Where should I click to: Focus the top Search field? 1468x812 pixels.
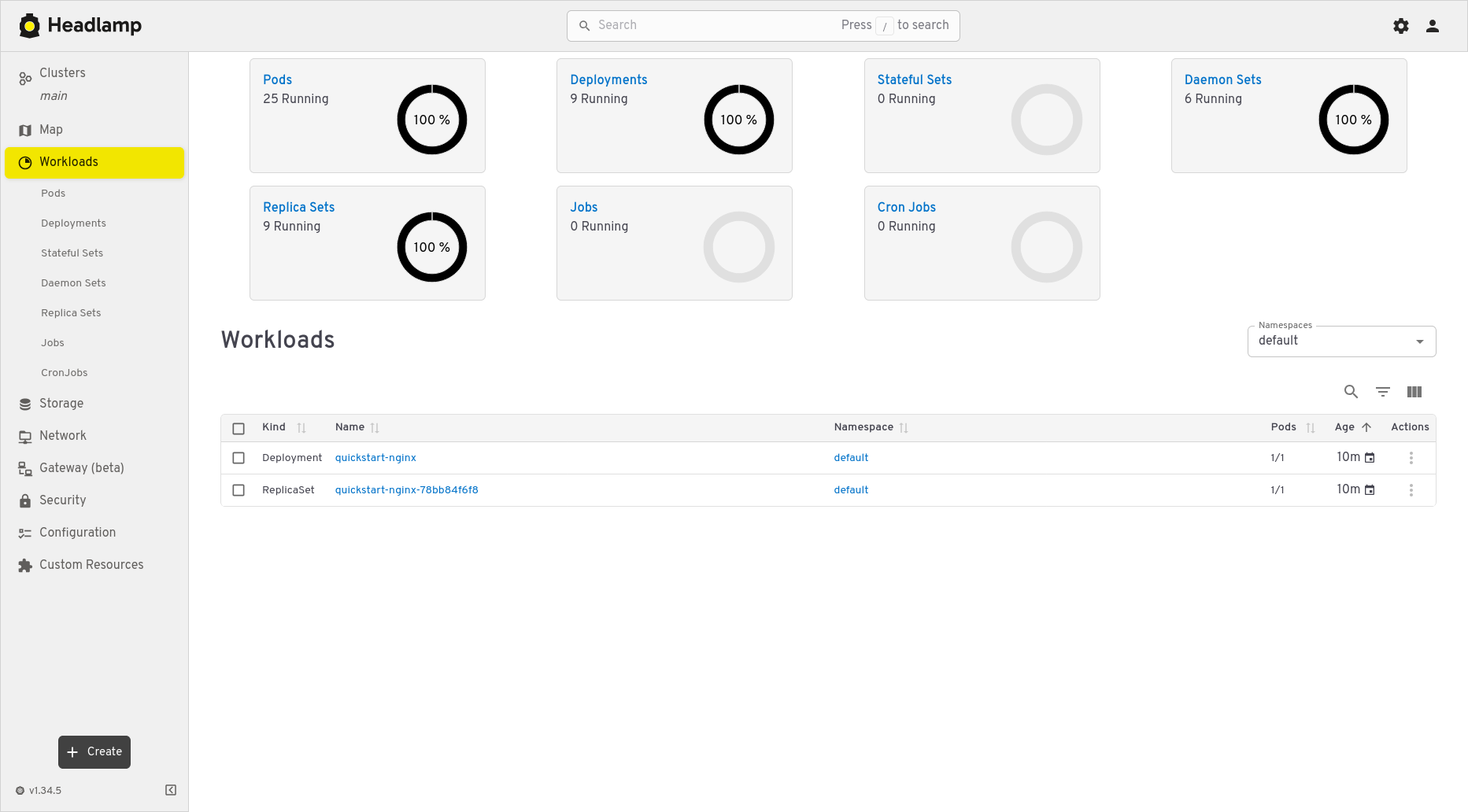pyautogui.click(x=708, y=25)
